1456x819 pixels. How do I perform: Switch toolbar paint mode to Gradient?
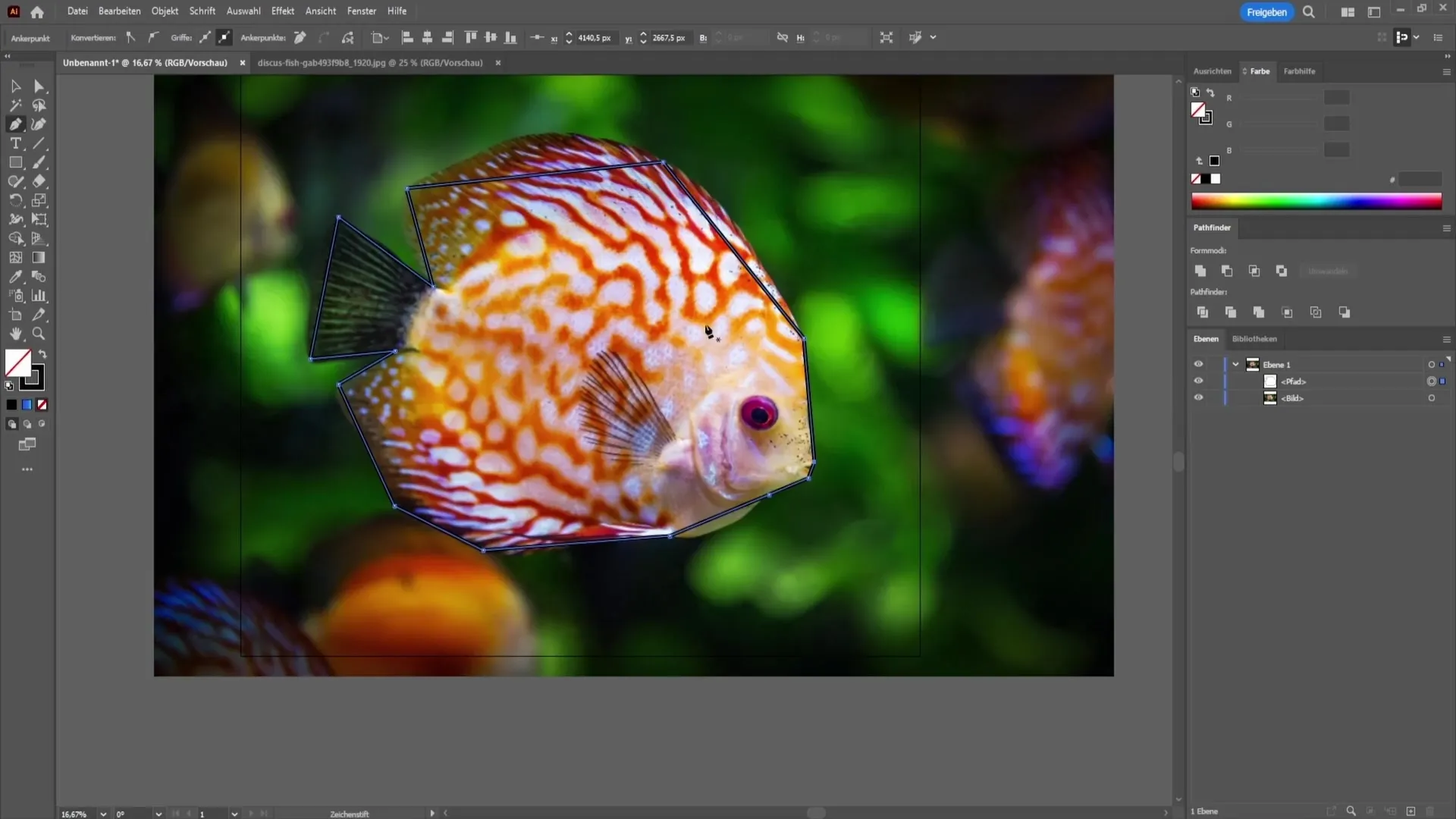pyautogui.click(x=27, y=405)
